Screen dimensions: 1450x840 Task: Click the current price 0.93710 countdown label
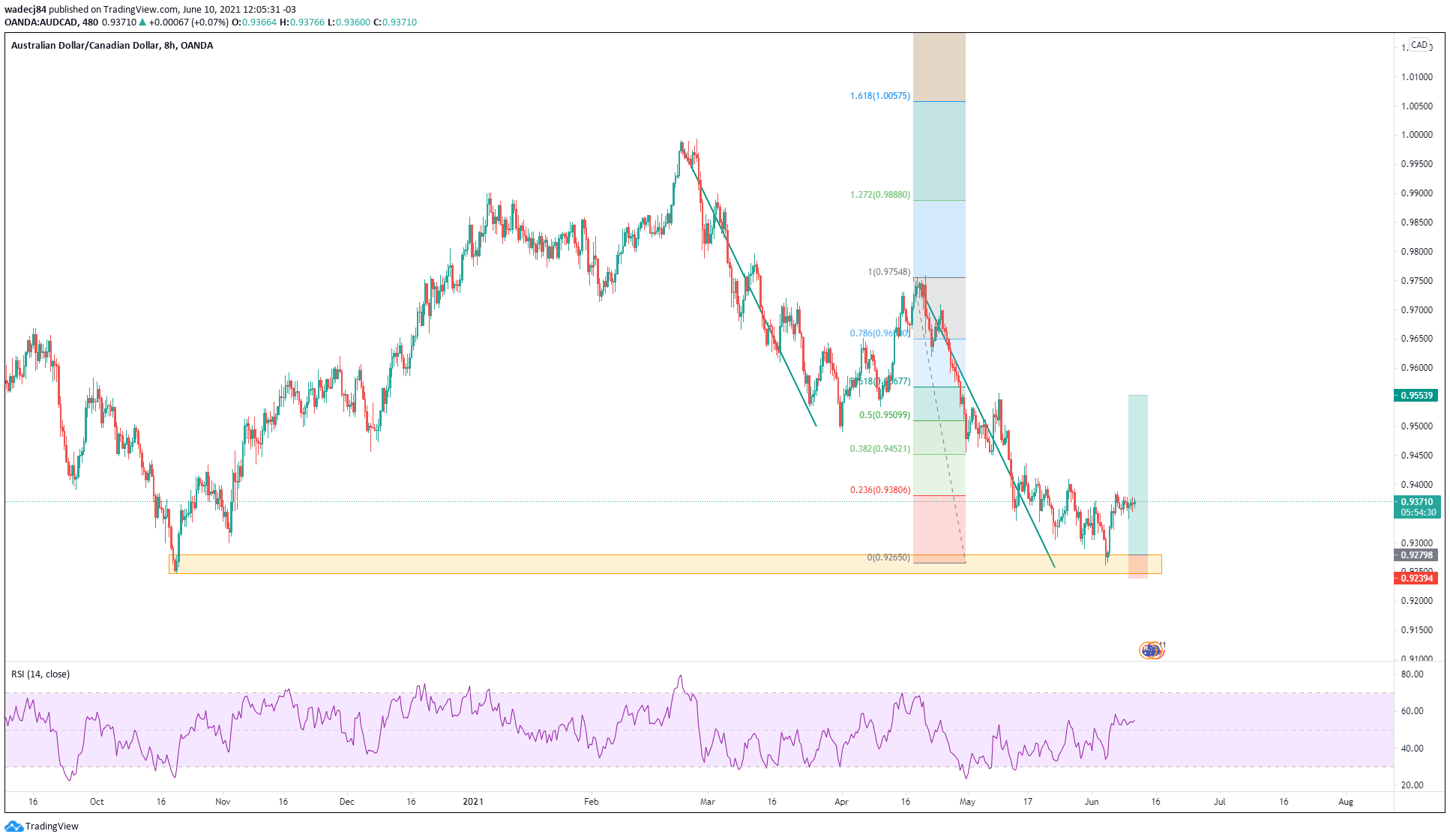click(1416, 507)
